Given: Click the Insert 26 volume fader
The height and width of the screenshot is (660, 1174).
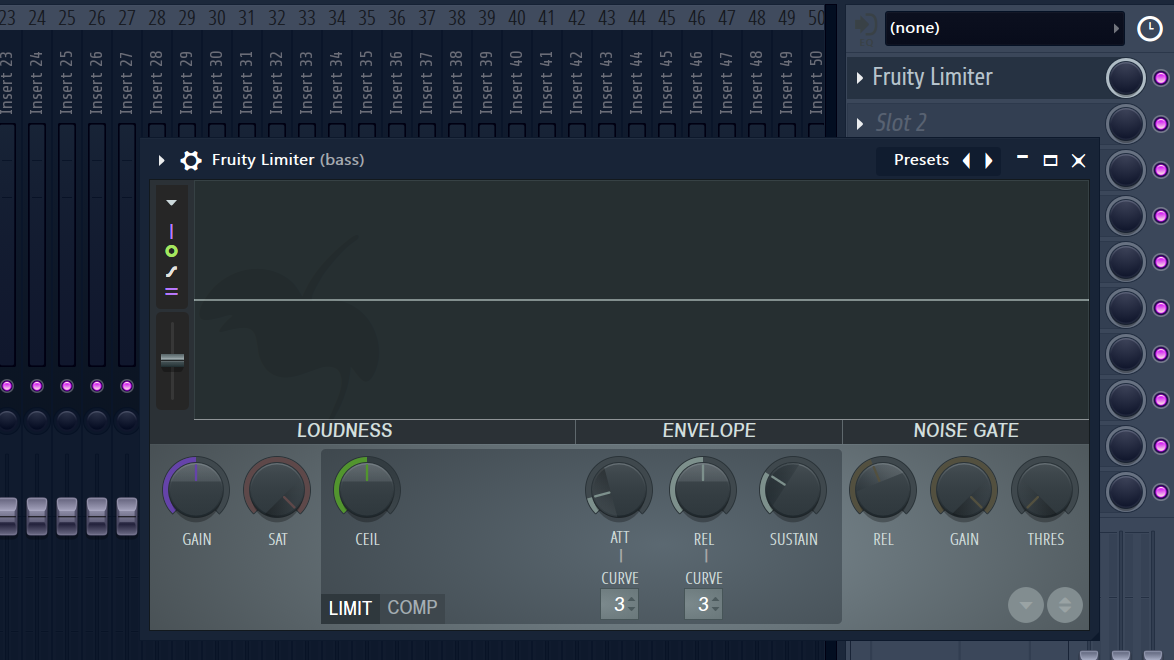Looking at the screenshot, I should 97,516.
